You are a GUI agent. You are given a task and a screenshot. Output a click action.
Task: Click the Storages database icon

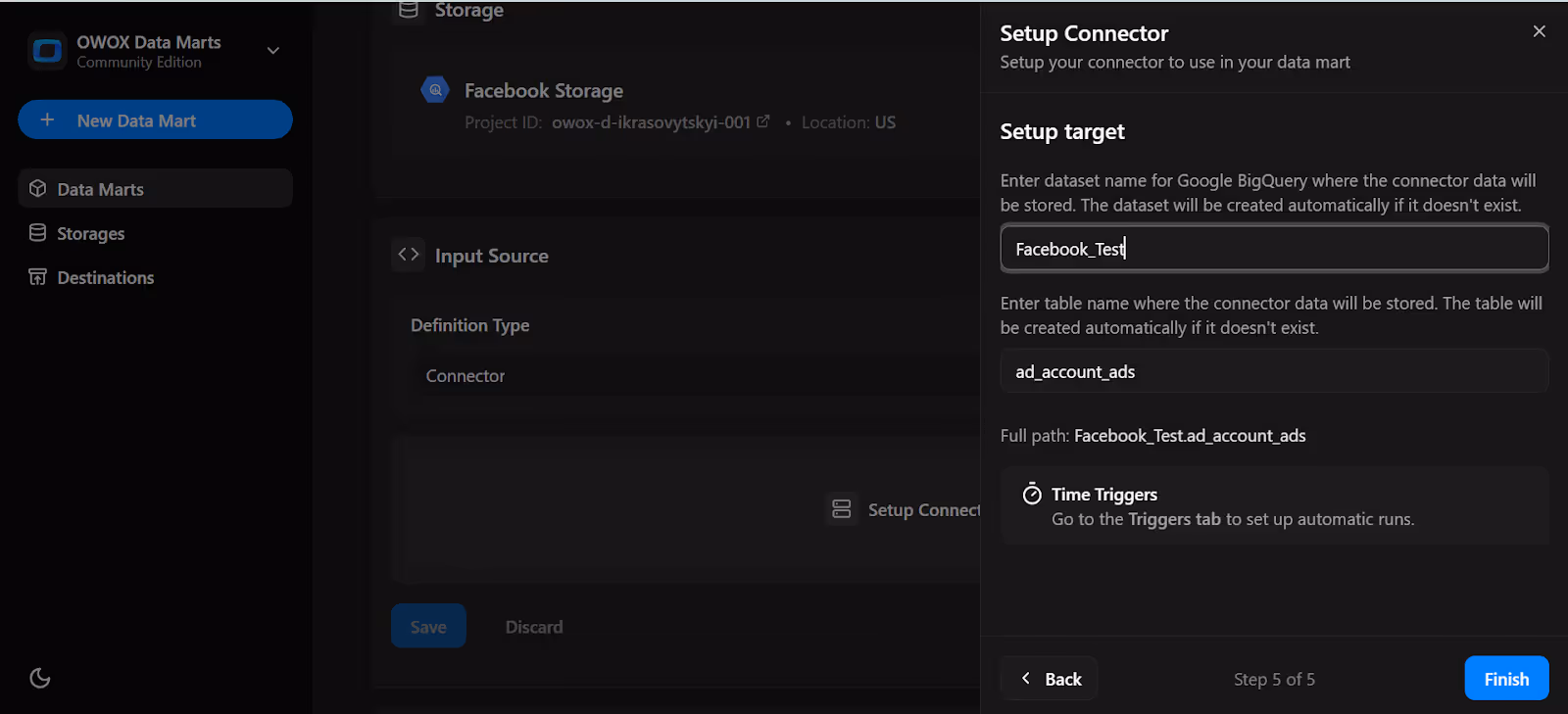[x=38, y=233]
